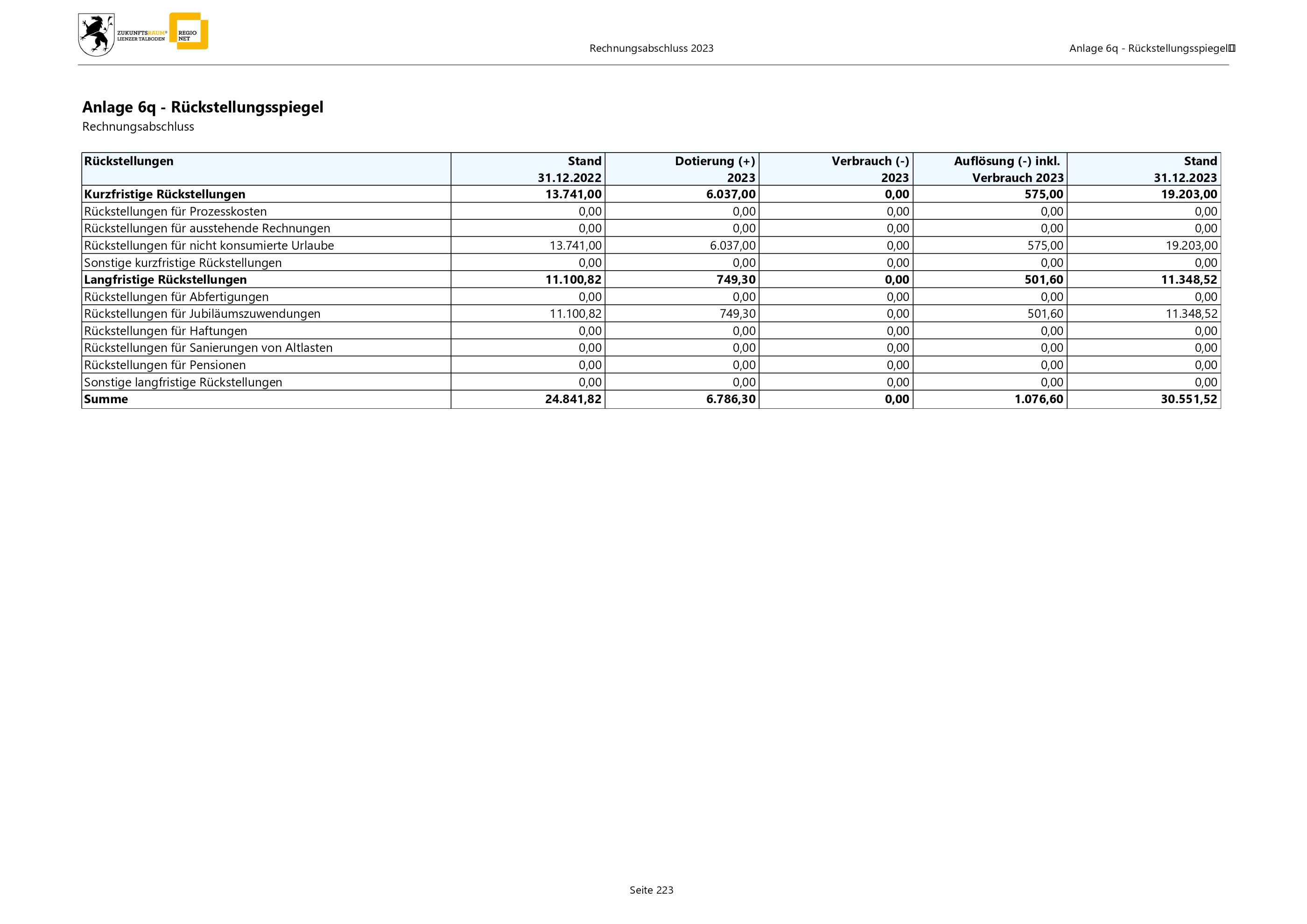Click the Summe total 30.551,52 cell

(x=1188, y=399)
